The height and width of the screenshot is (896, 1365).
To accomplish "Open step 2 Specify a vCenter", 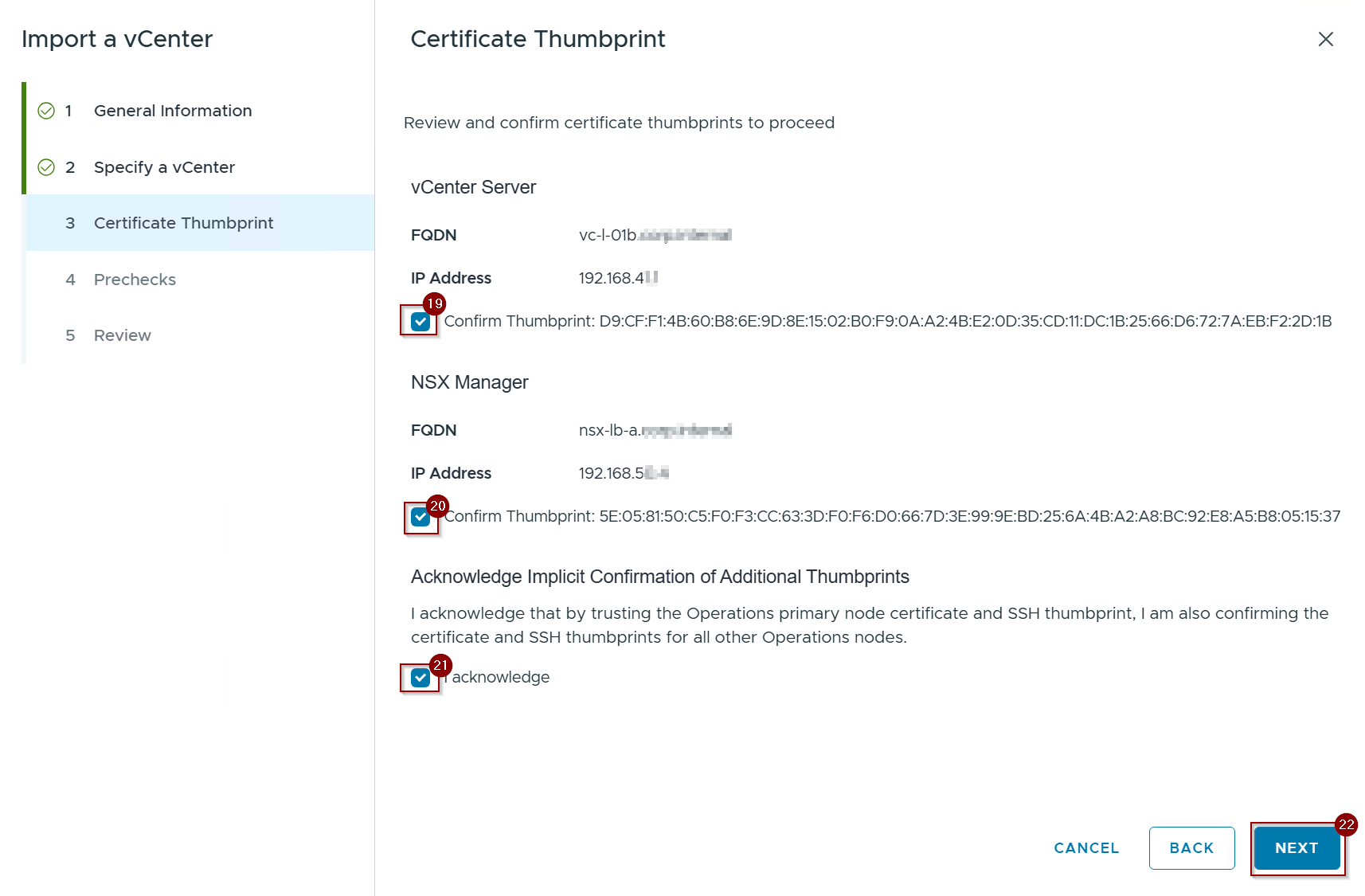I will point(164,167).
